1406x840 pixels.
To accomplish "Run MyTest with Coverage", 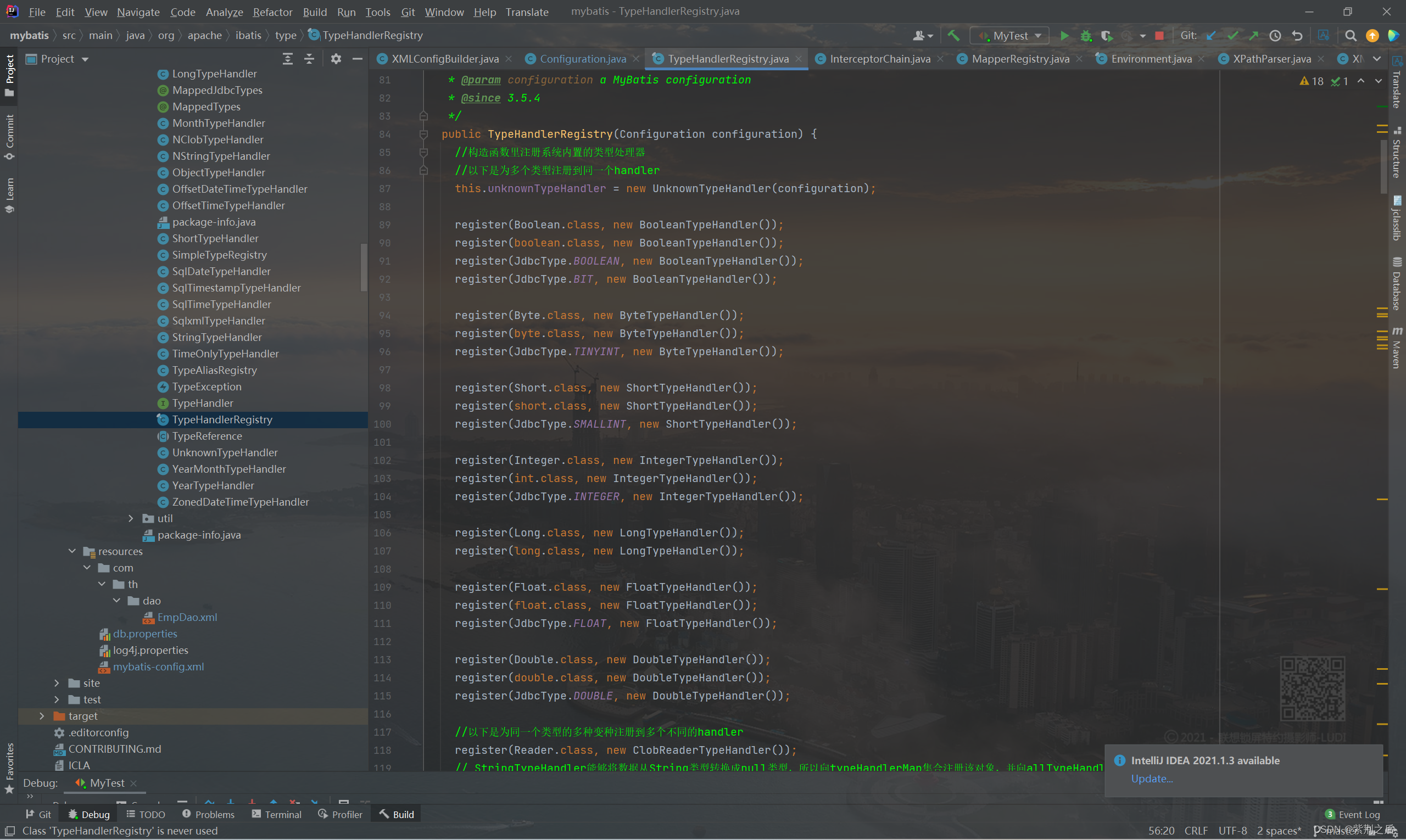I will pos(1107,36).
